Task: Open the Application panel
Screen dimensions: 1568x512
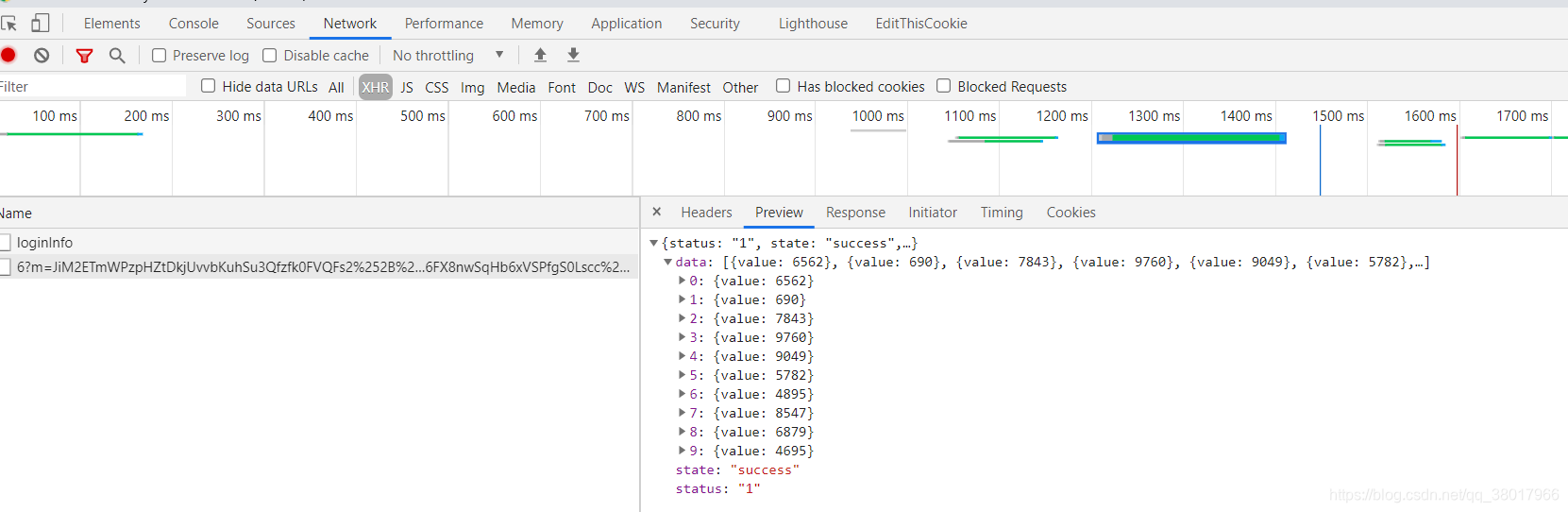Action: coord(627,24)
